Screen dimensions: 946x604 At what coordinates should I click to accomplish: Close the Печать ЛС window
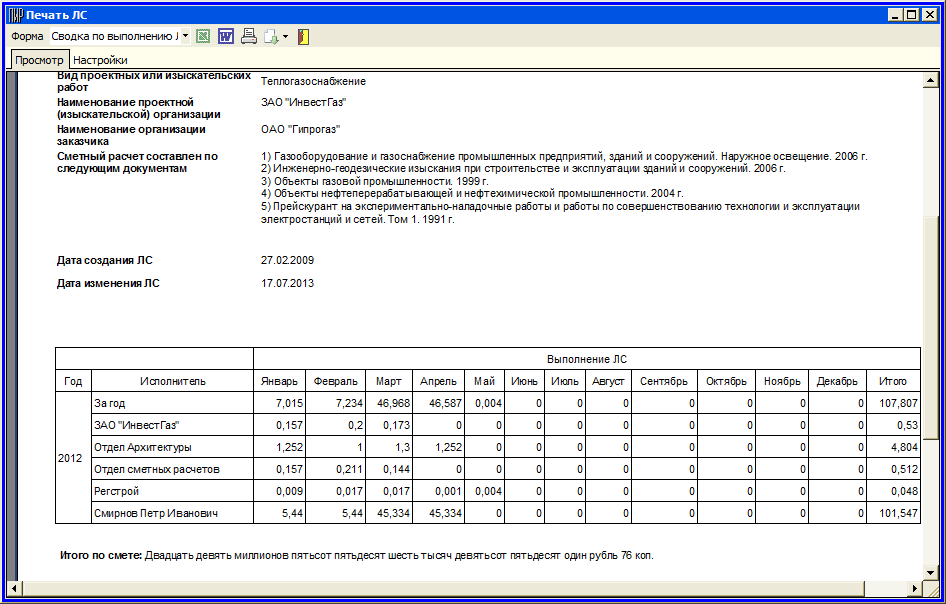(929, 15)
